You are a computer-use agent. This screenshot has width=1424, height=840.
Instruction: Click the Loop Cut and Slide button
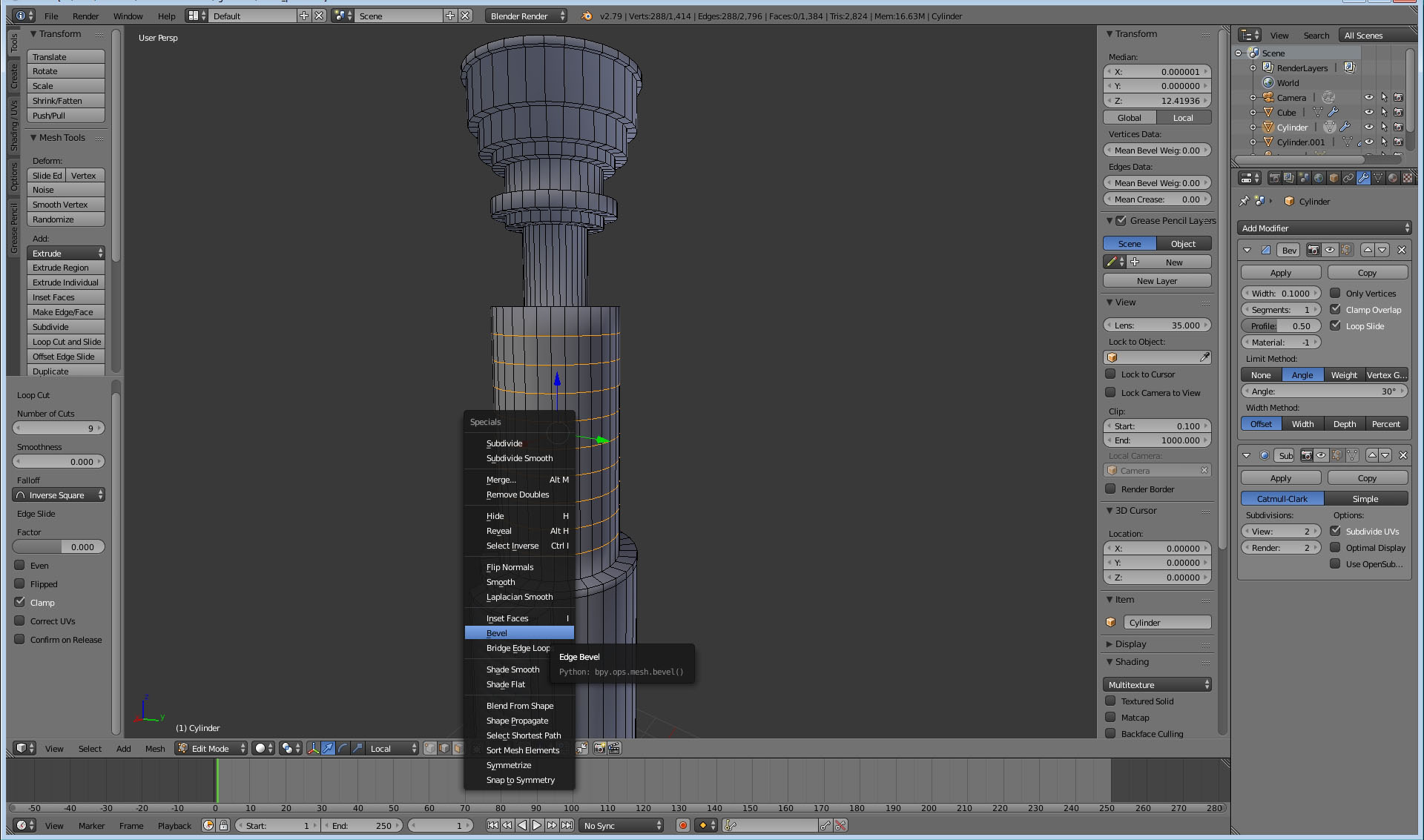point(66,341)
